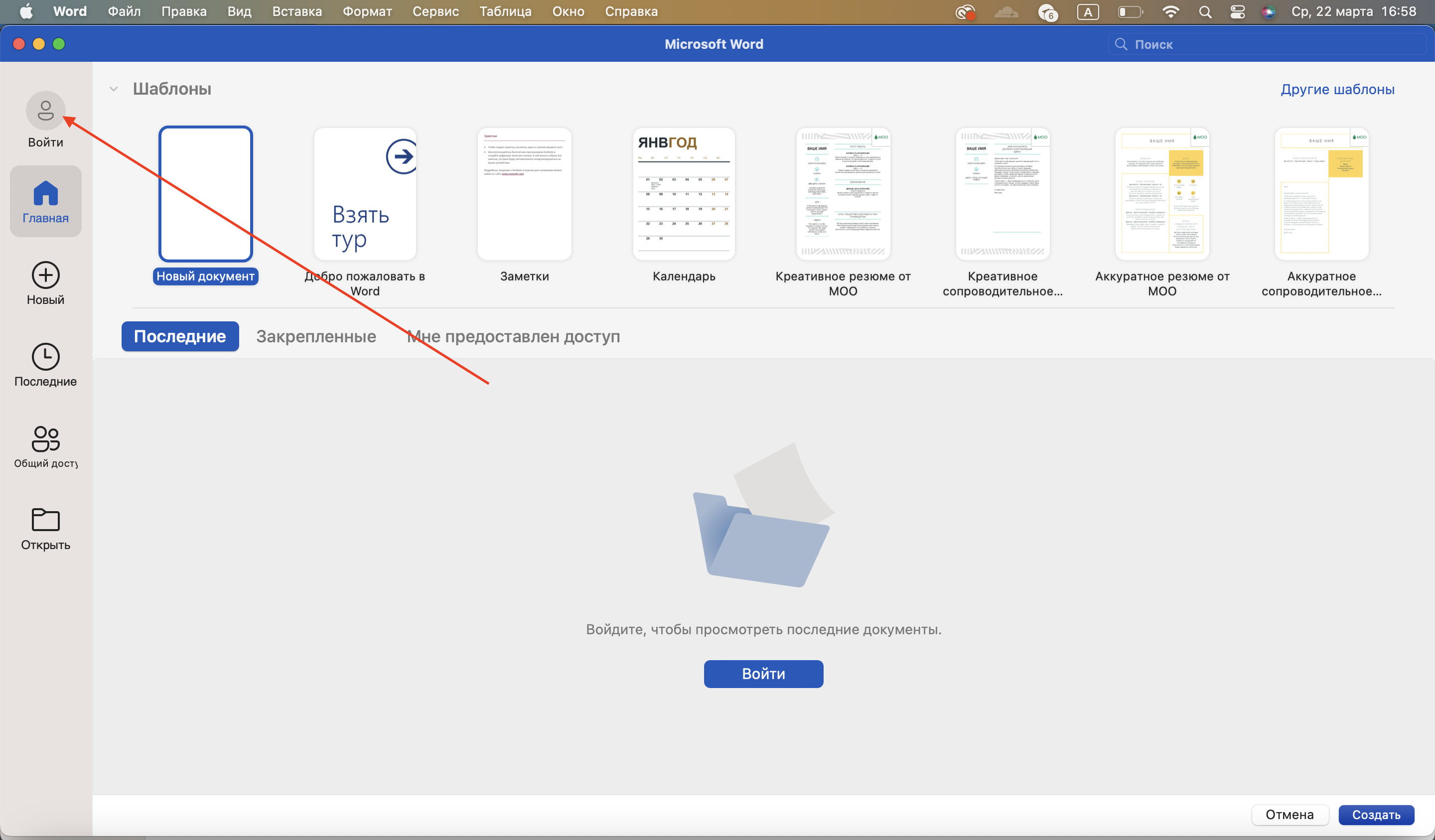Open Последние clock icon in sidebar
1435x840 pixels.
point(45,357)
